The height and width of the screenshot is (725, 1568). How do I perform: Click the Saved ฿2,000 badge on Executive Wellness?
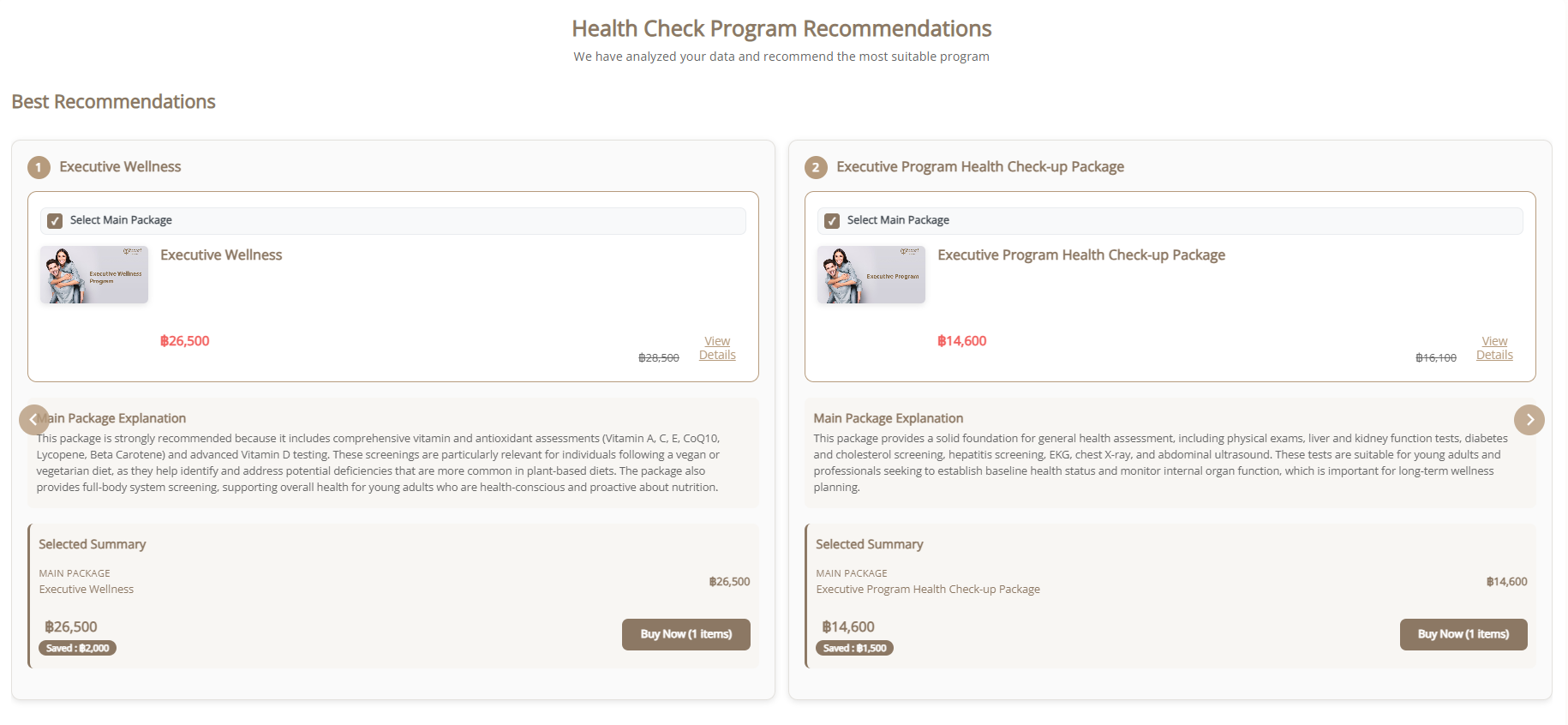coord(77,648)
